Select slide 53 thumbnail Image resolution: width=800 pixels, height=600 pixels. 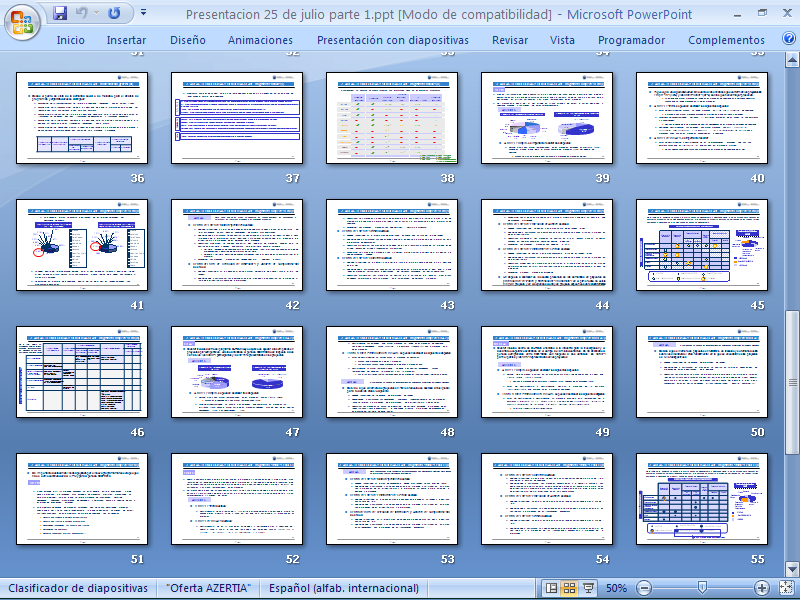click(392, 499)
